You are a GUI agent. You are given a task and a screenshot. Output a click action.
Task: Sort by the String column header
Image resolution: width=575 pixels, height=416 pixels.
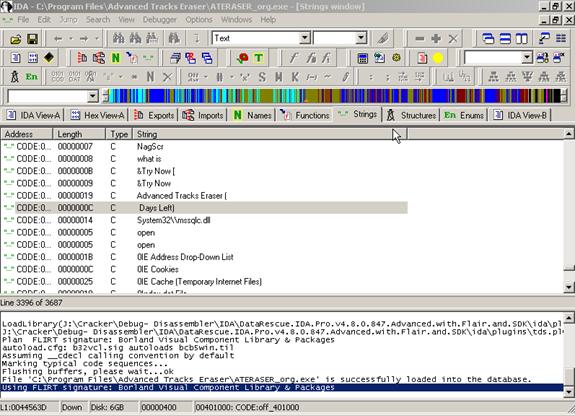click(x=270, y=134)
